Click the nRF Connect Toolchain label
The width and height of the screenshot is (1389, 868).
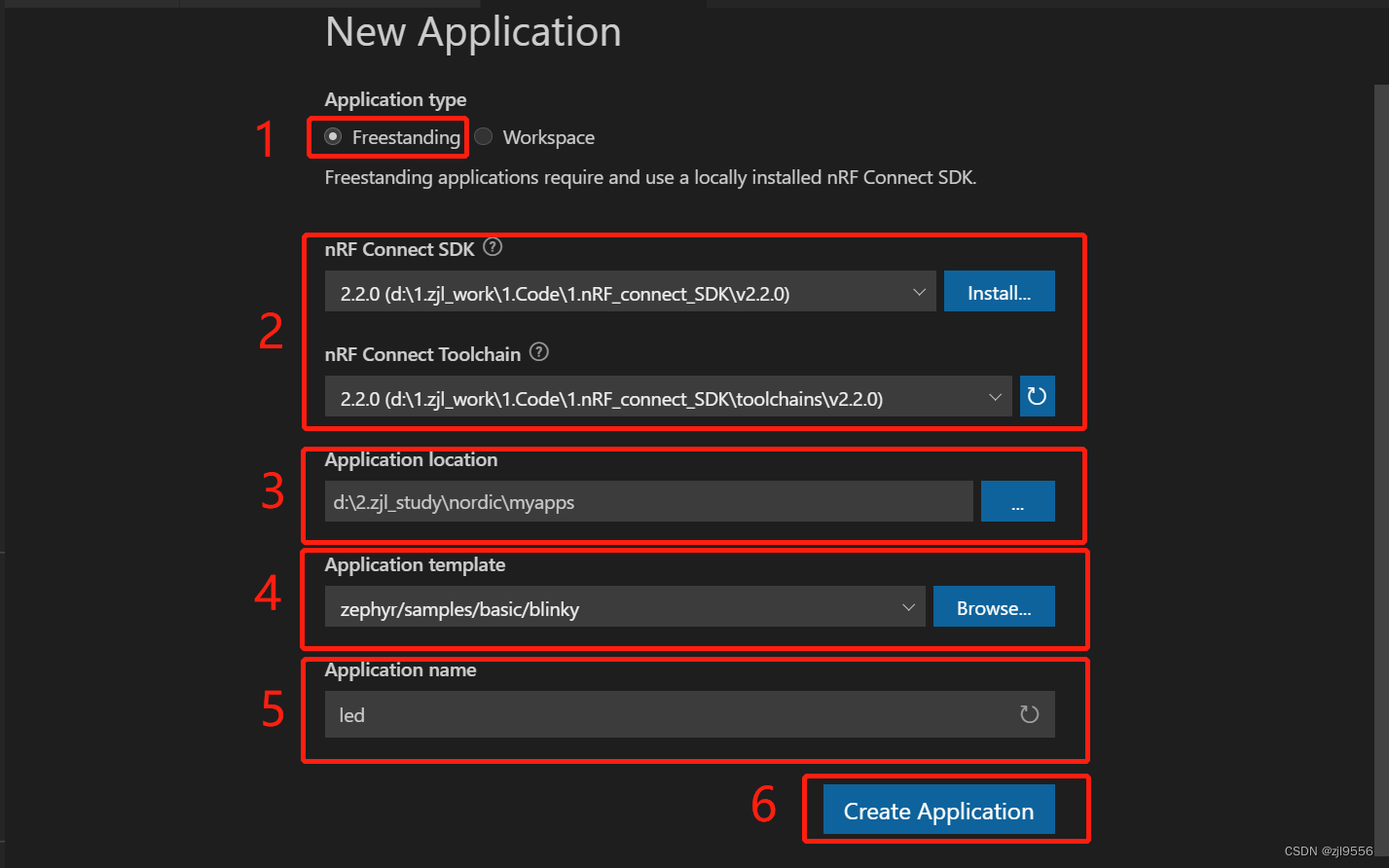[422, 354]
